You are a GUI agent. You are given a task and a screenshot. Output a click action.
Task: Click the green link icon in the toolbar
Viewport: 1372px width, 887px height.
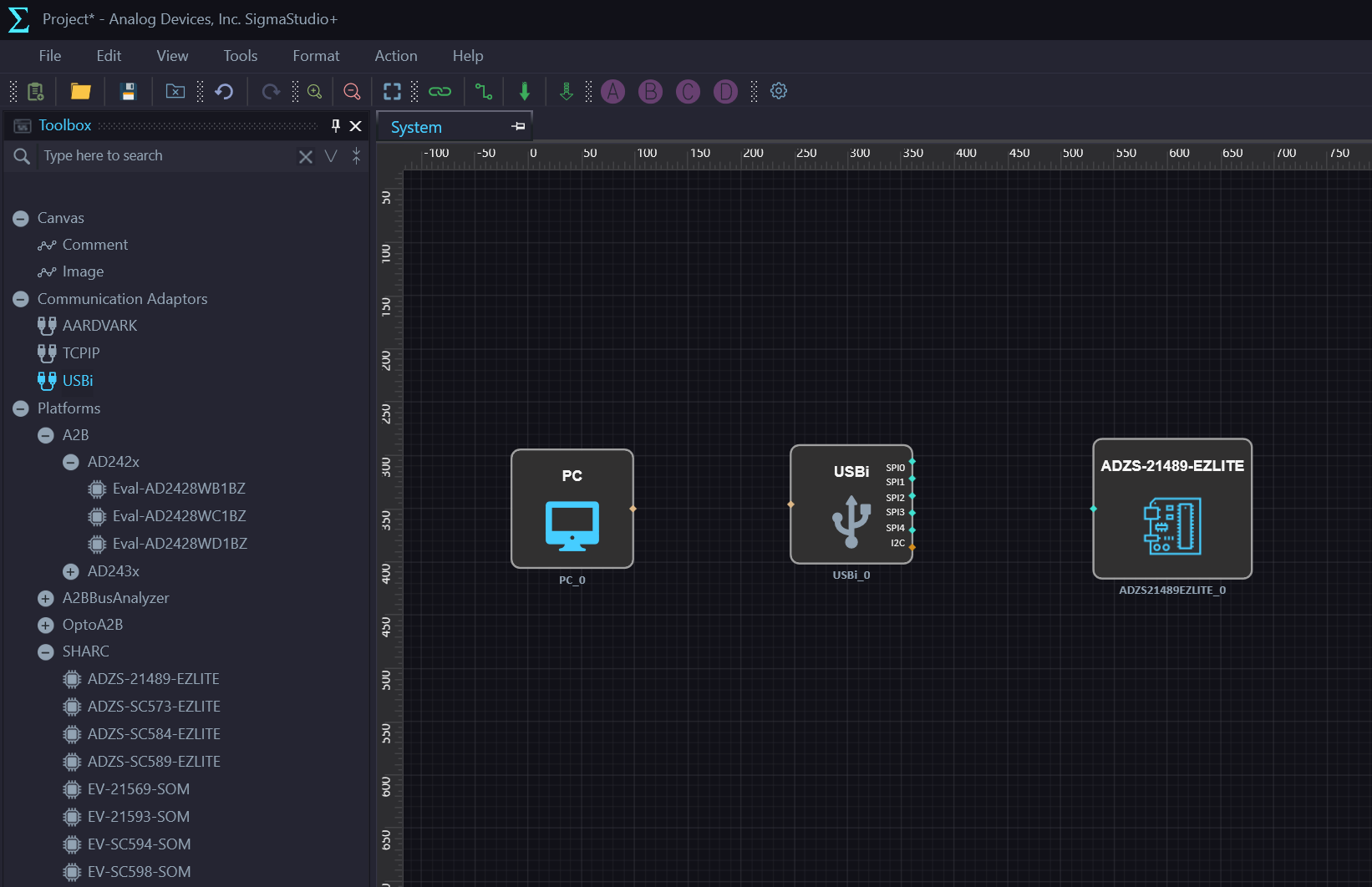440,91
